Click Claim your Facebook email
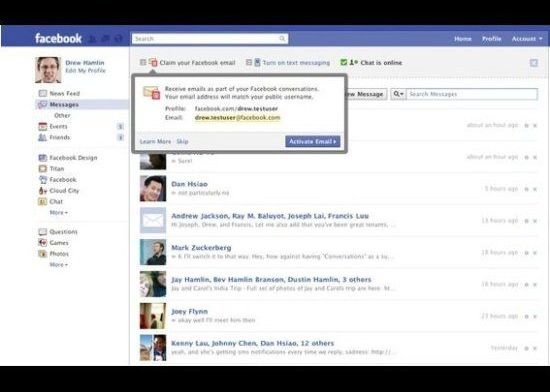The image size is (550, 392). (197, 63)
